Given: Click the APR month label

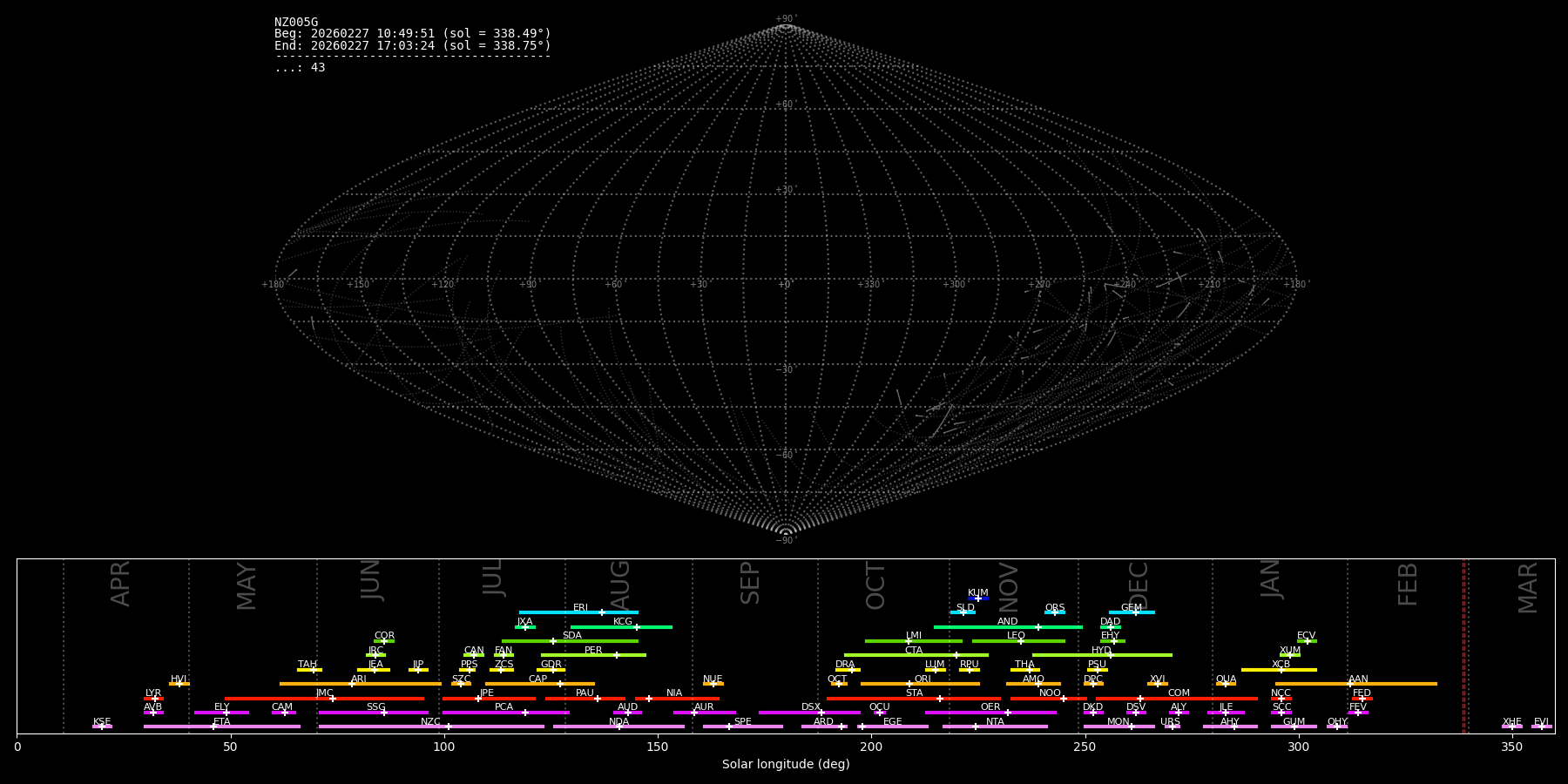Looking at the screenshot, I should point(120,584).
